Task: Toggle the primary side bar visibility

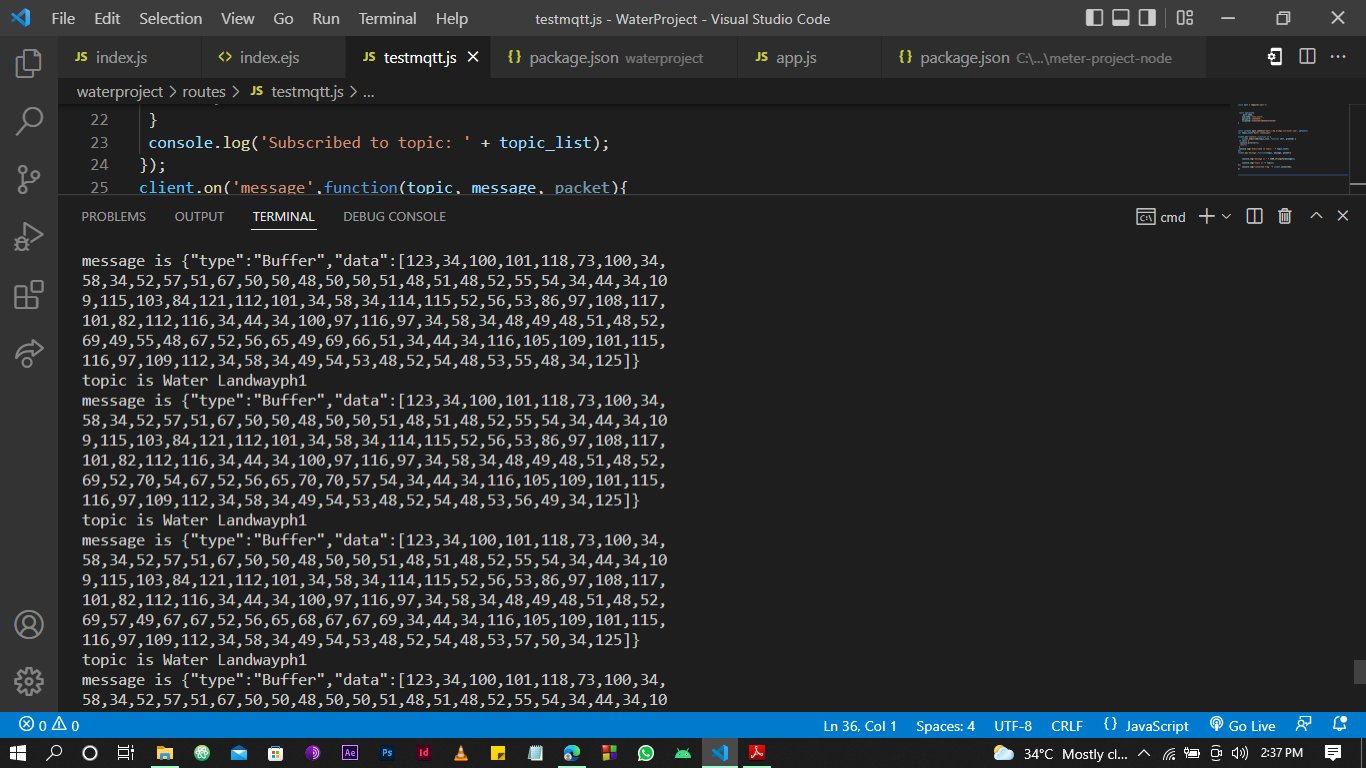Action: pos(1095,18)
